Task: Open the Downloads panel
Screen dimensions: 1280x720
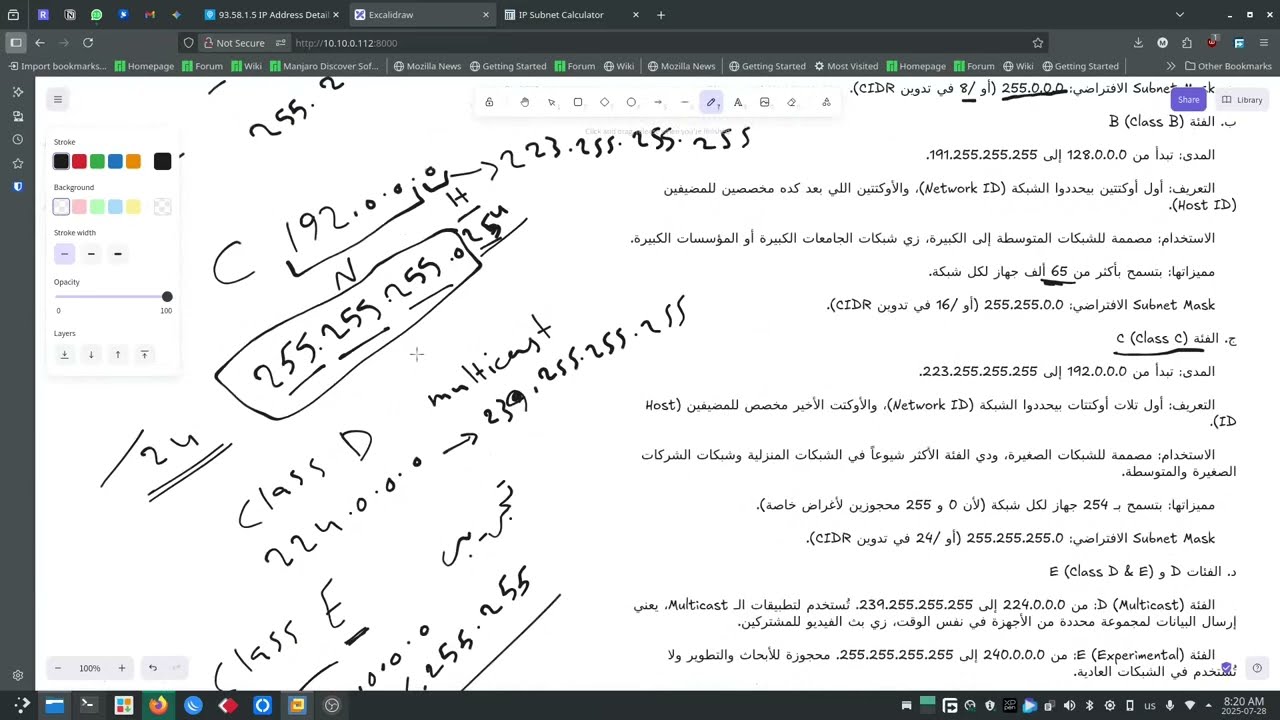Action: click(x=1138, y=43)
